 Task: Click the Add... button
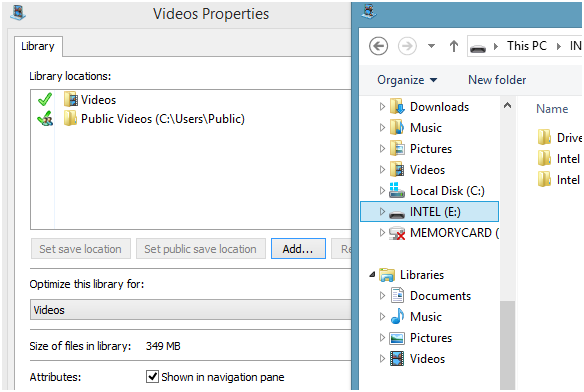pyautogui.click(x=298, y=249)
